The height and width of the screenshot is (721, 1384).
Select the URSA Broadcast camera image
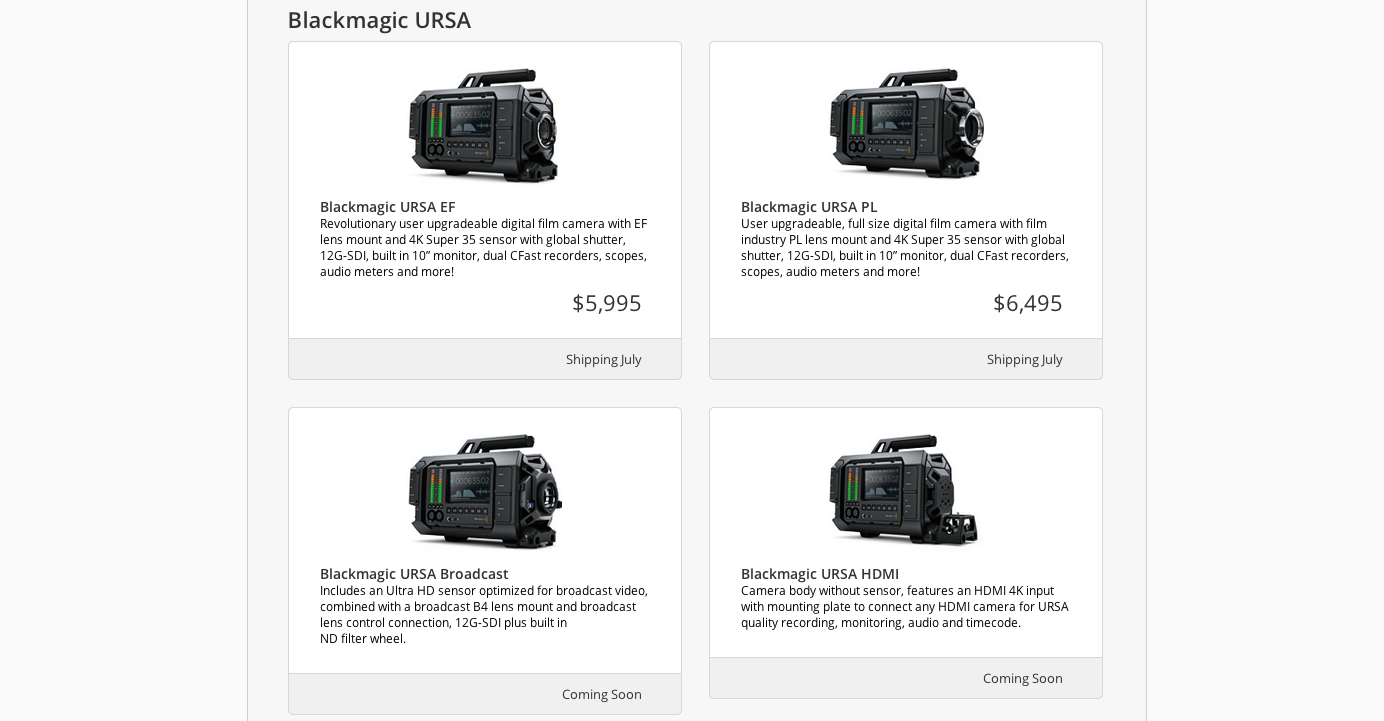pos(485,491)
